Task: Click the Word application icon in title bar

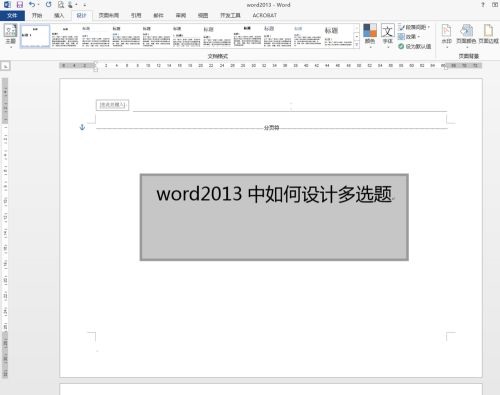Action: tap(7, 5)
